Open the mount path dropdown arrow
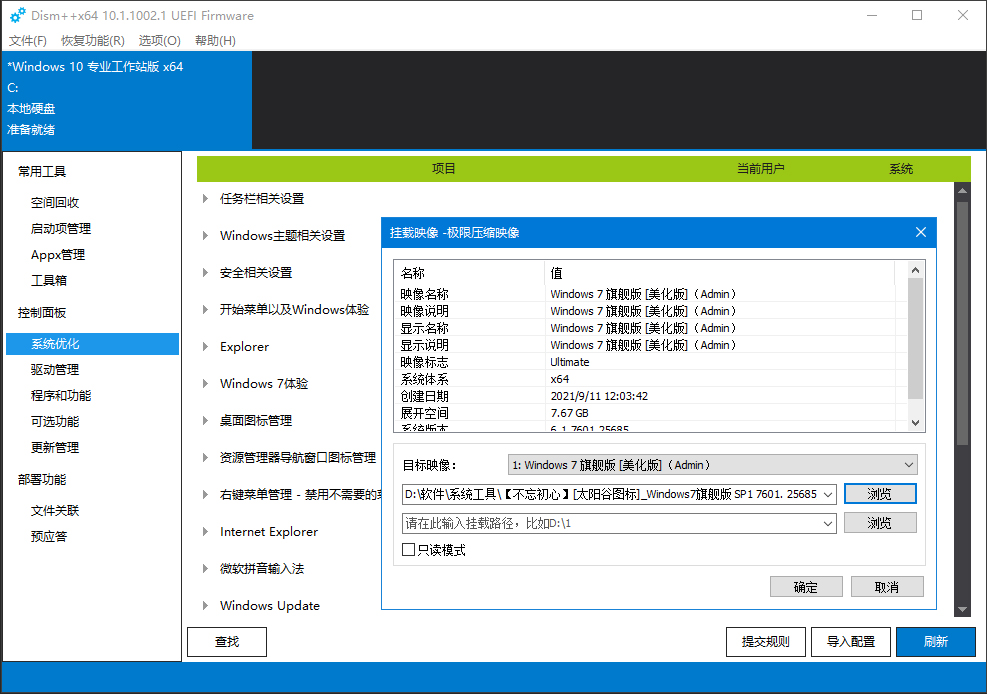 pos(827,522)
